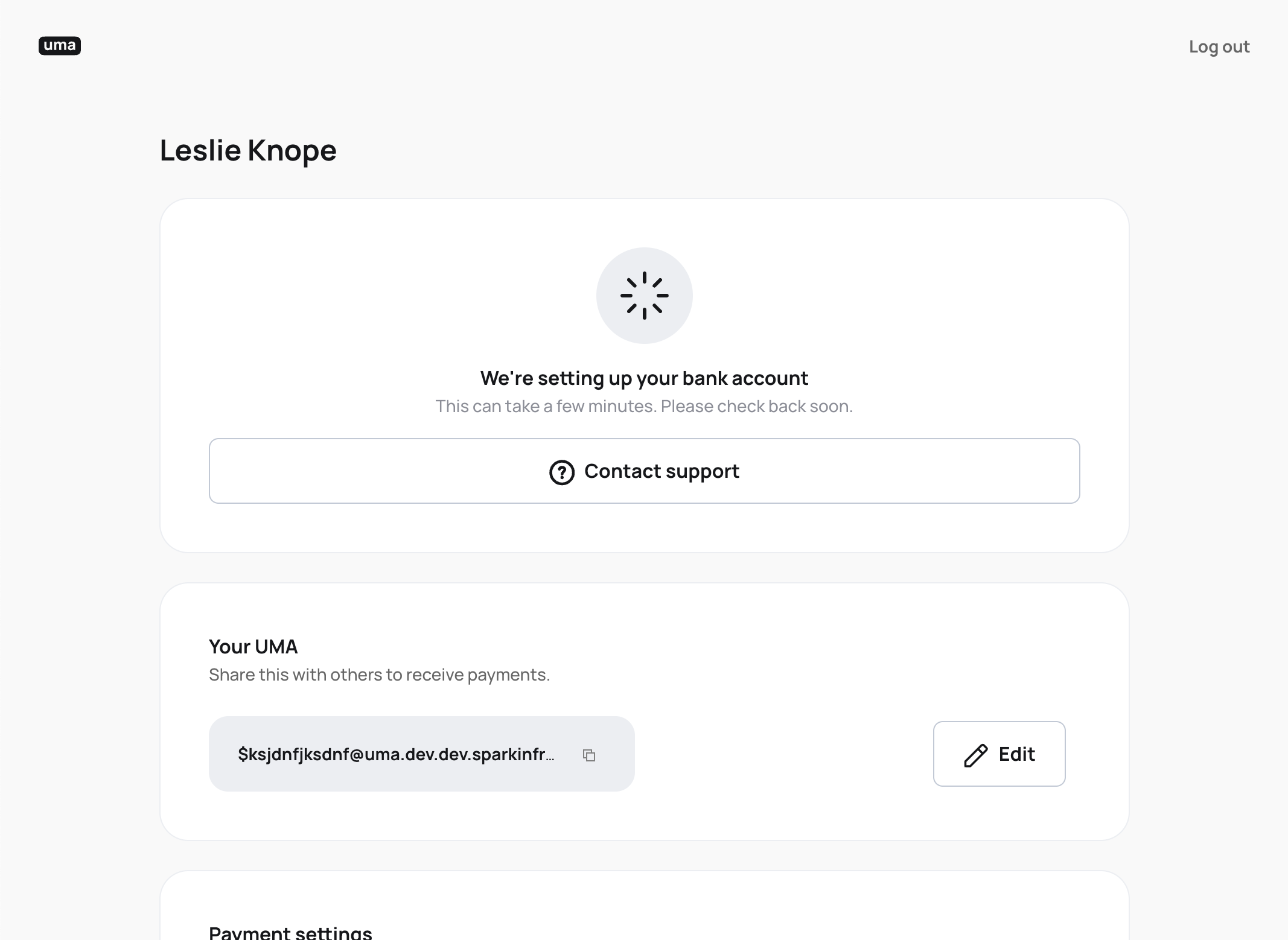Viewport: 1288px width, 940px height.
Task: Click "Share this with others" description text
Action: click(x=380, y=675)
